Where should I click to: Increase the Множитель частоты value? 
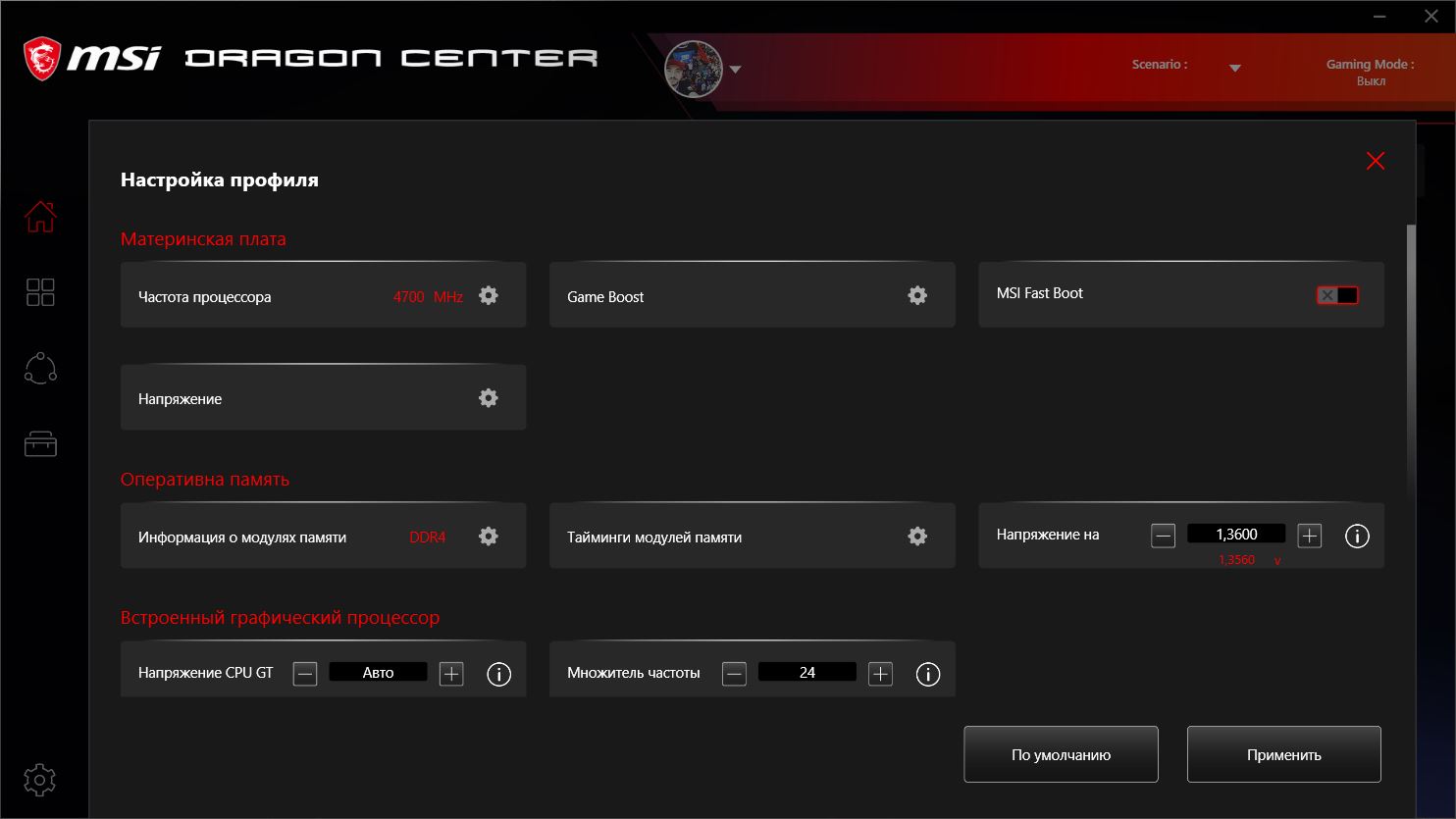click(881, 674)
